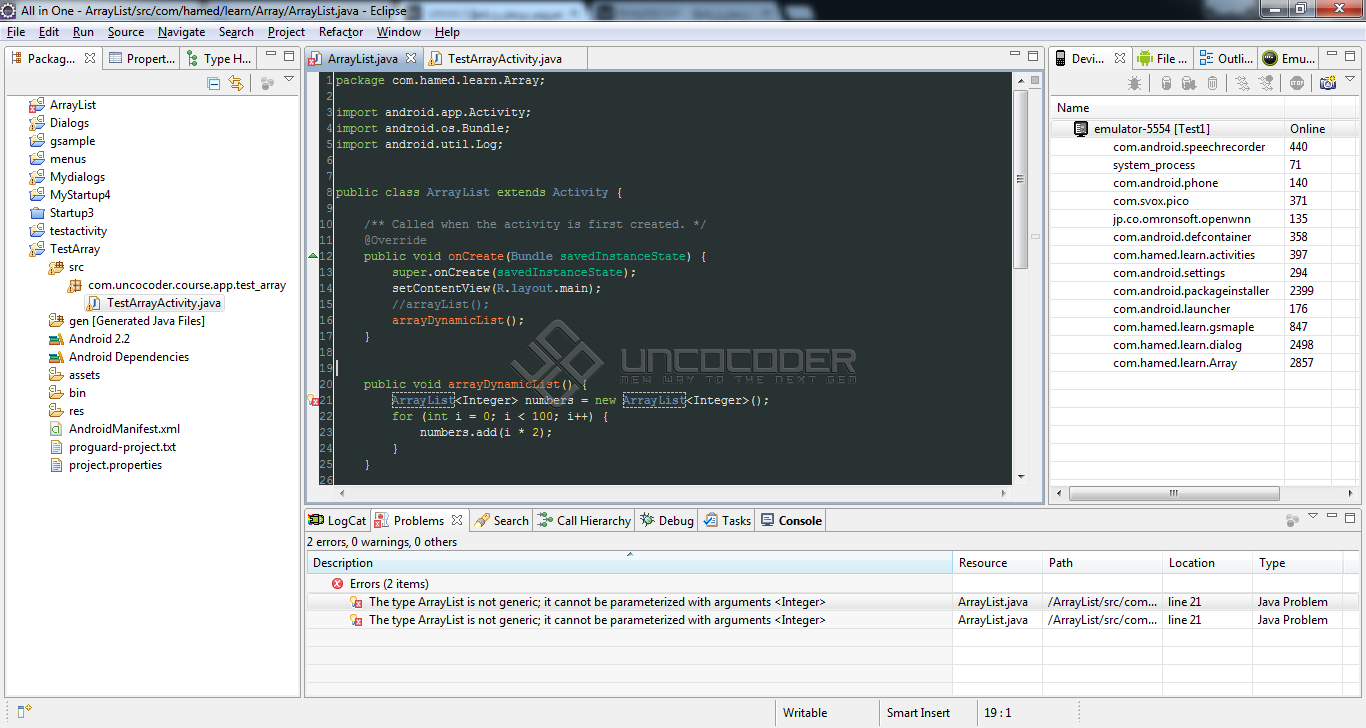Screen dimensions: 1366x728
Task: Collapse All in Package Explorer
Action: [214, 84]
